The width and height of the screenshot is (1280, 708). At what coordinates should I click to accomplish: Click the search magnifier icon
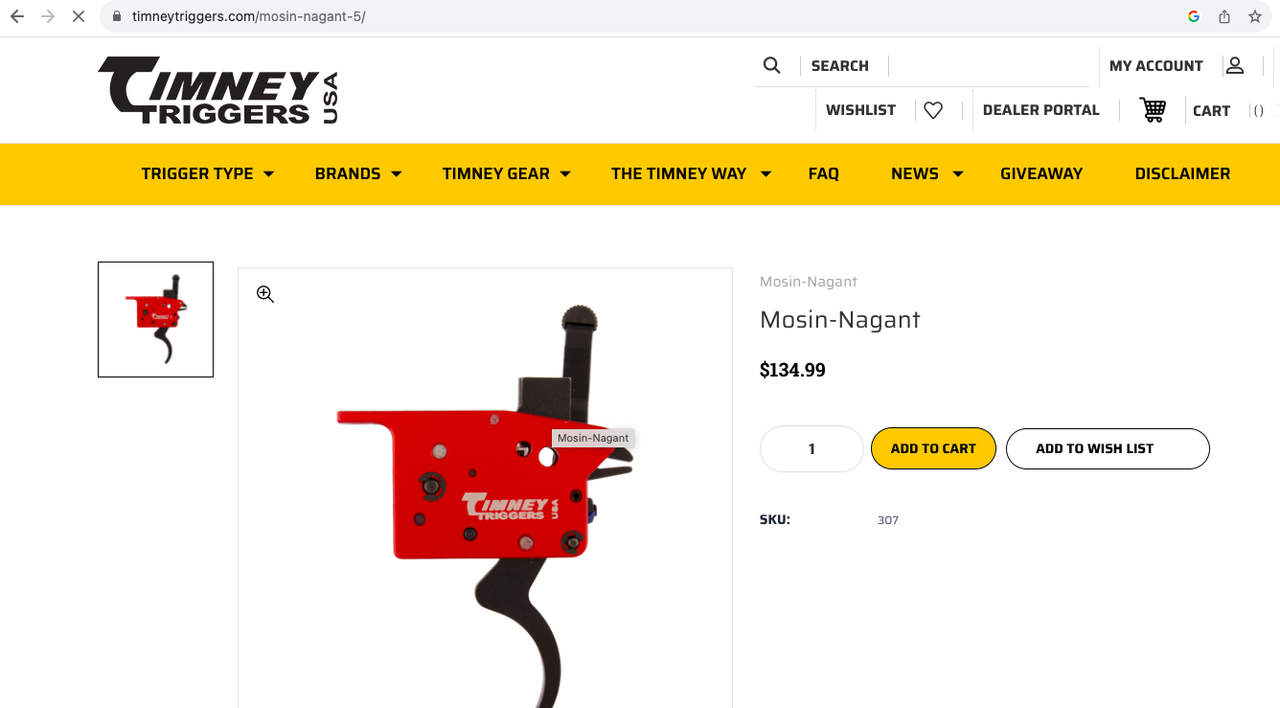[x=771, y=65]
